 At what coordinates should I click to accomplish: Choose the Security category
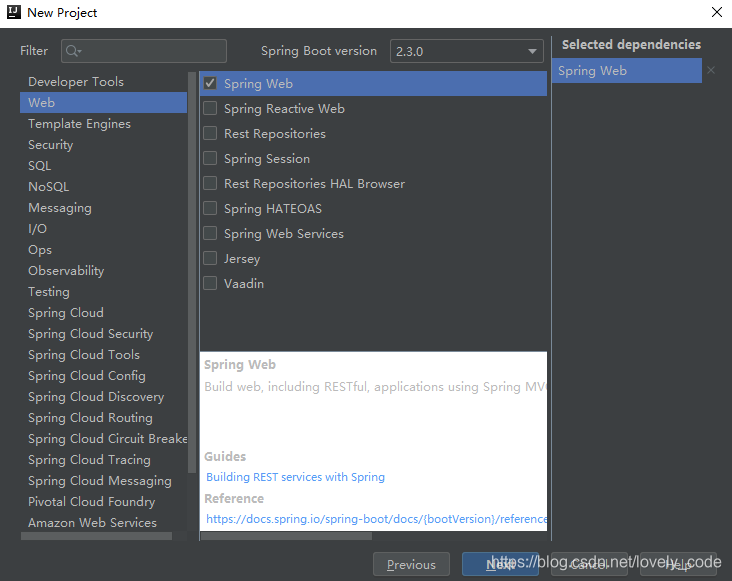[103, 145]
